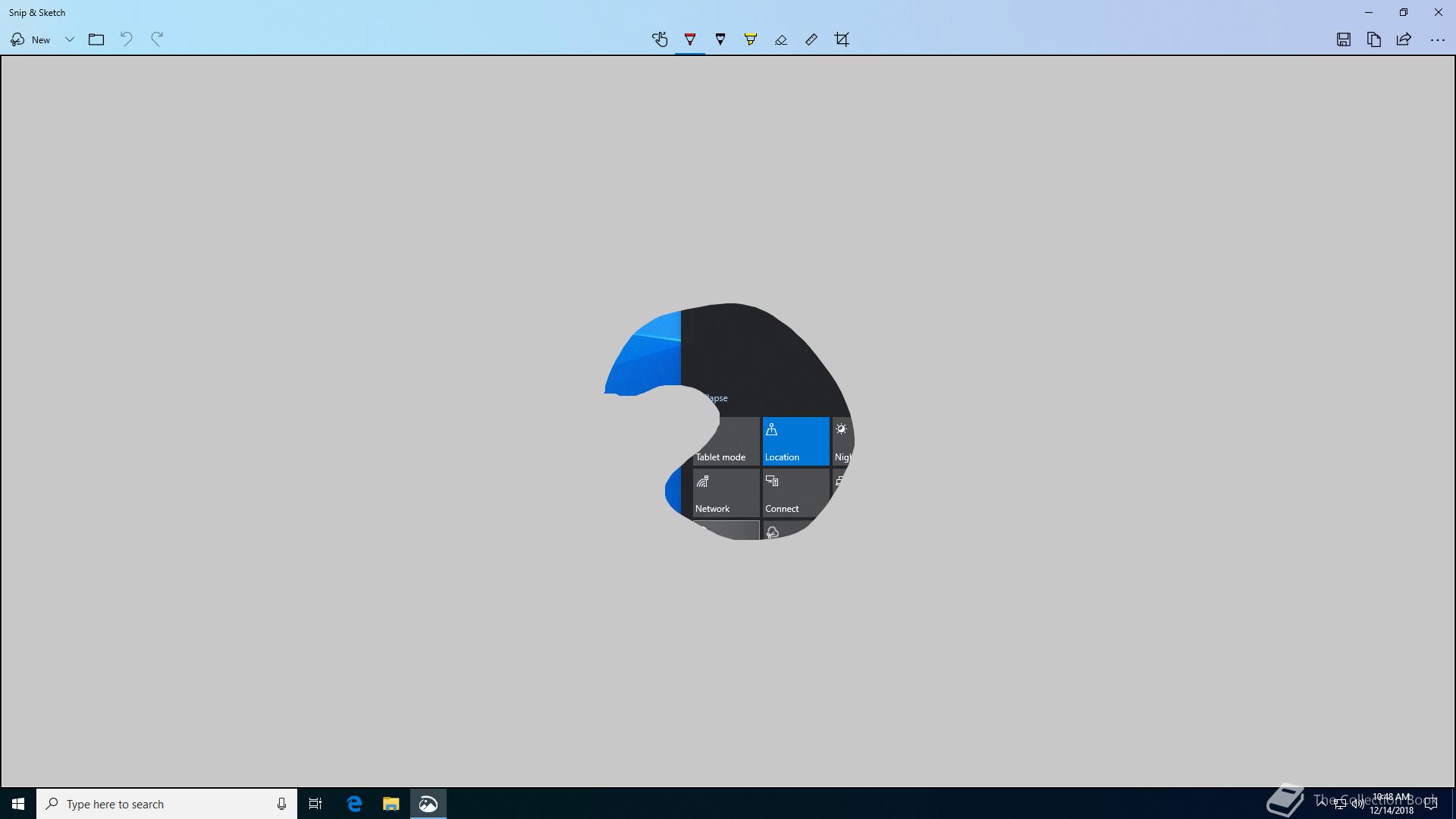Open Task View from the taskbar
This screenshot has width=1456, height=819.
(x=315, y=804)
